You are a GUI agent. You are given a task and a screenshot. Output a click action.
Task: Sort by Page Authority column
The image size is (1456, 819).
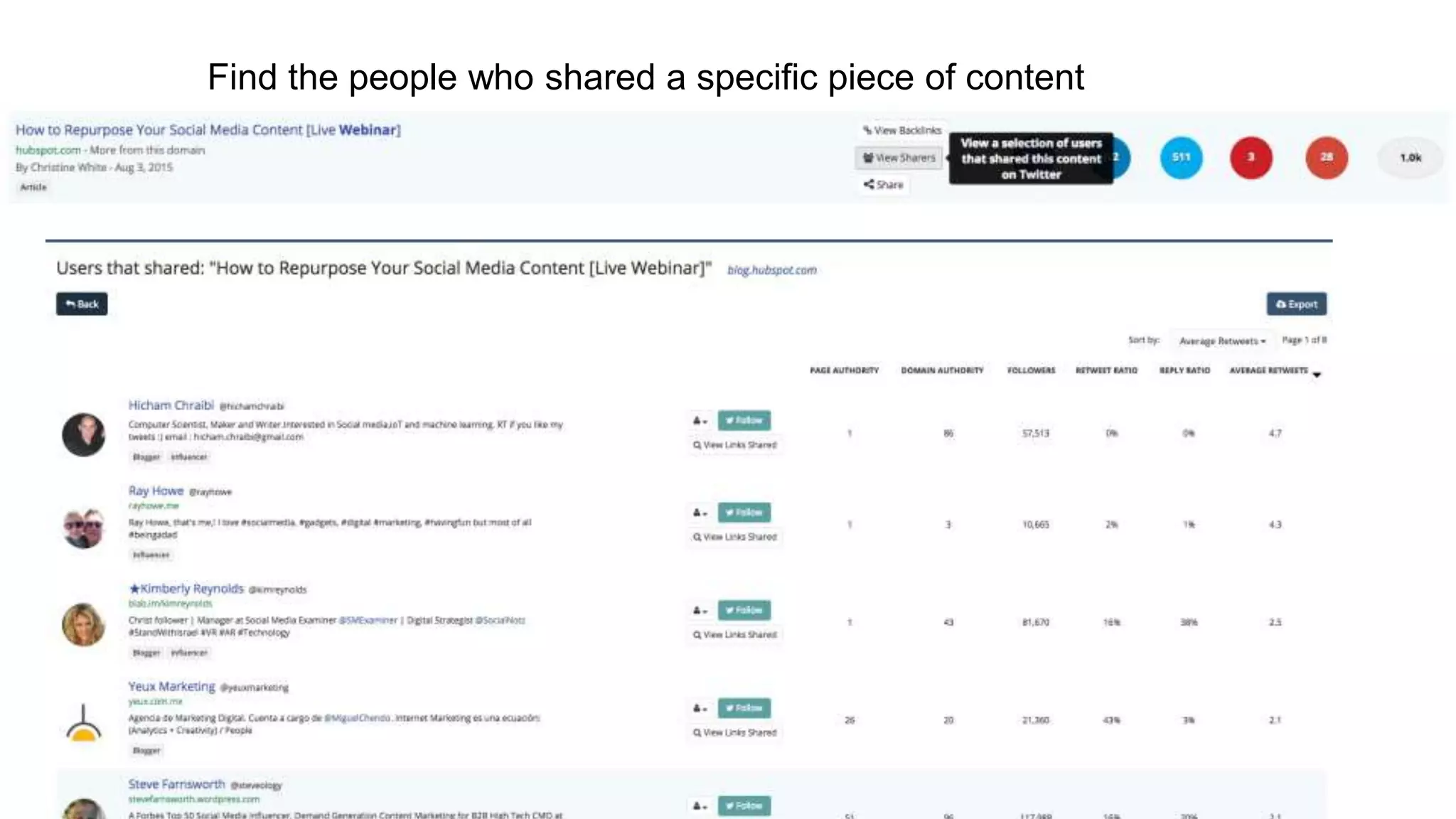pos(844,370)
